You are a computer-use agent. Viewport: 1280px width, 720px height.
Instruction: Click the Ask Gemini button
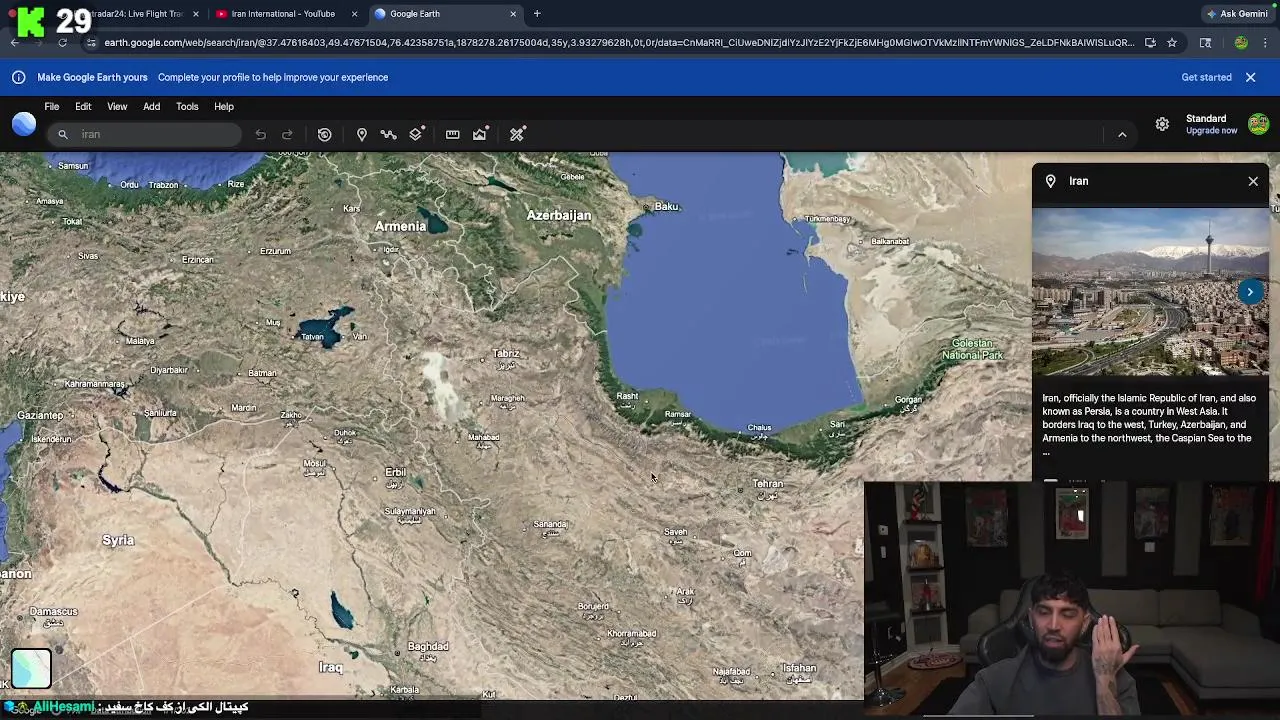(1238, 14)
